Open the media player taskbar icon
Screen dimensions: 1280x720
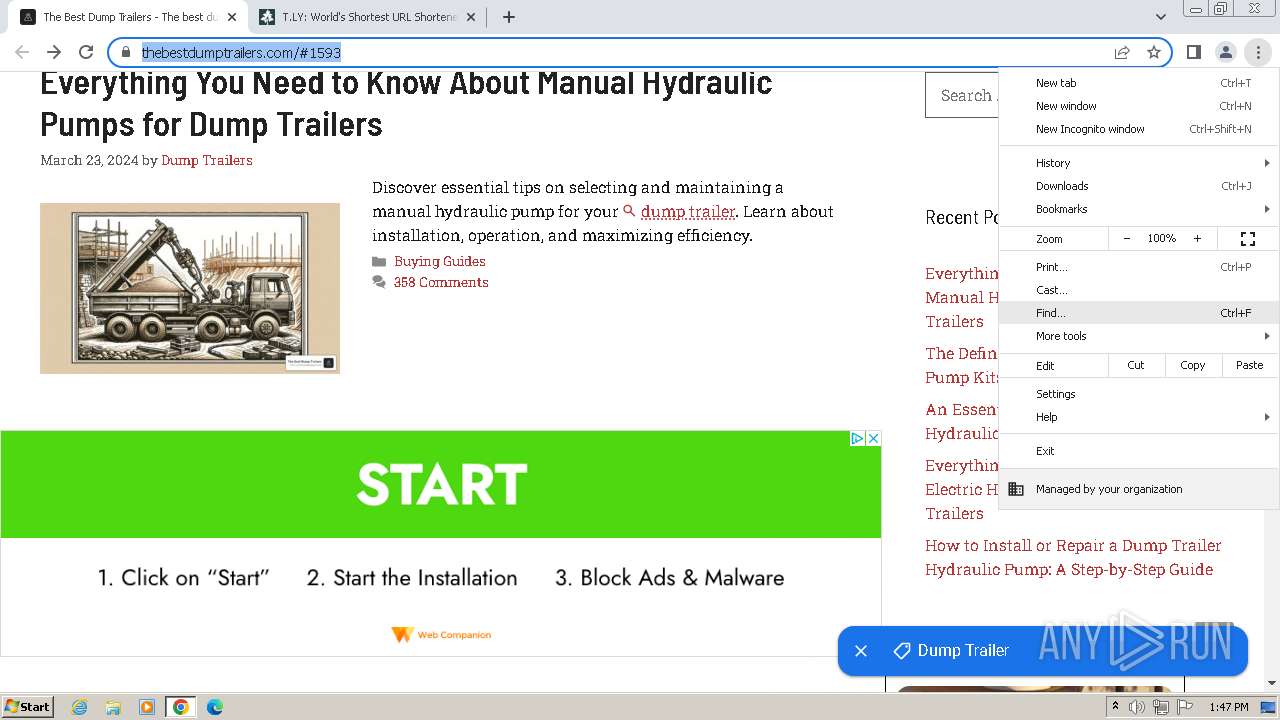(147, 707)
